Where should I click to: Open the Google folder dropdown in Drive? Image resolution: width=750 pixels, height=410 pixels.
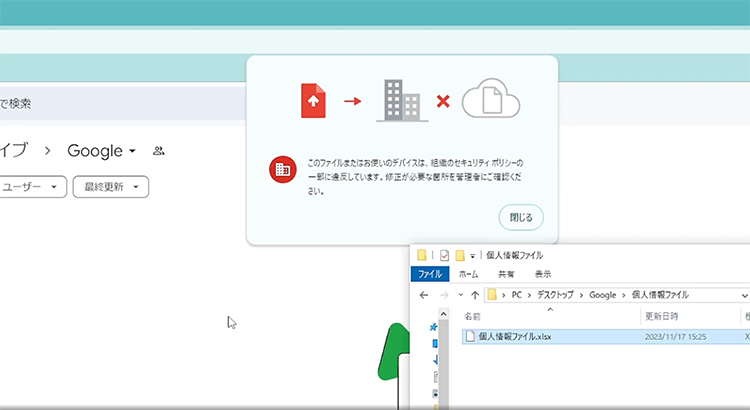click(x=132, y=151)
